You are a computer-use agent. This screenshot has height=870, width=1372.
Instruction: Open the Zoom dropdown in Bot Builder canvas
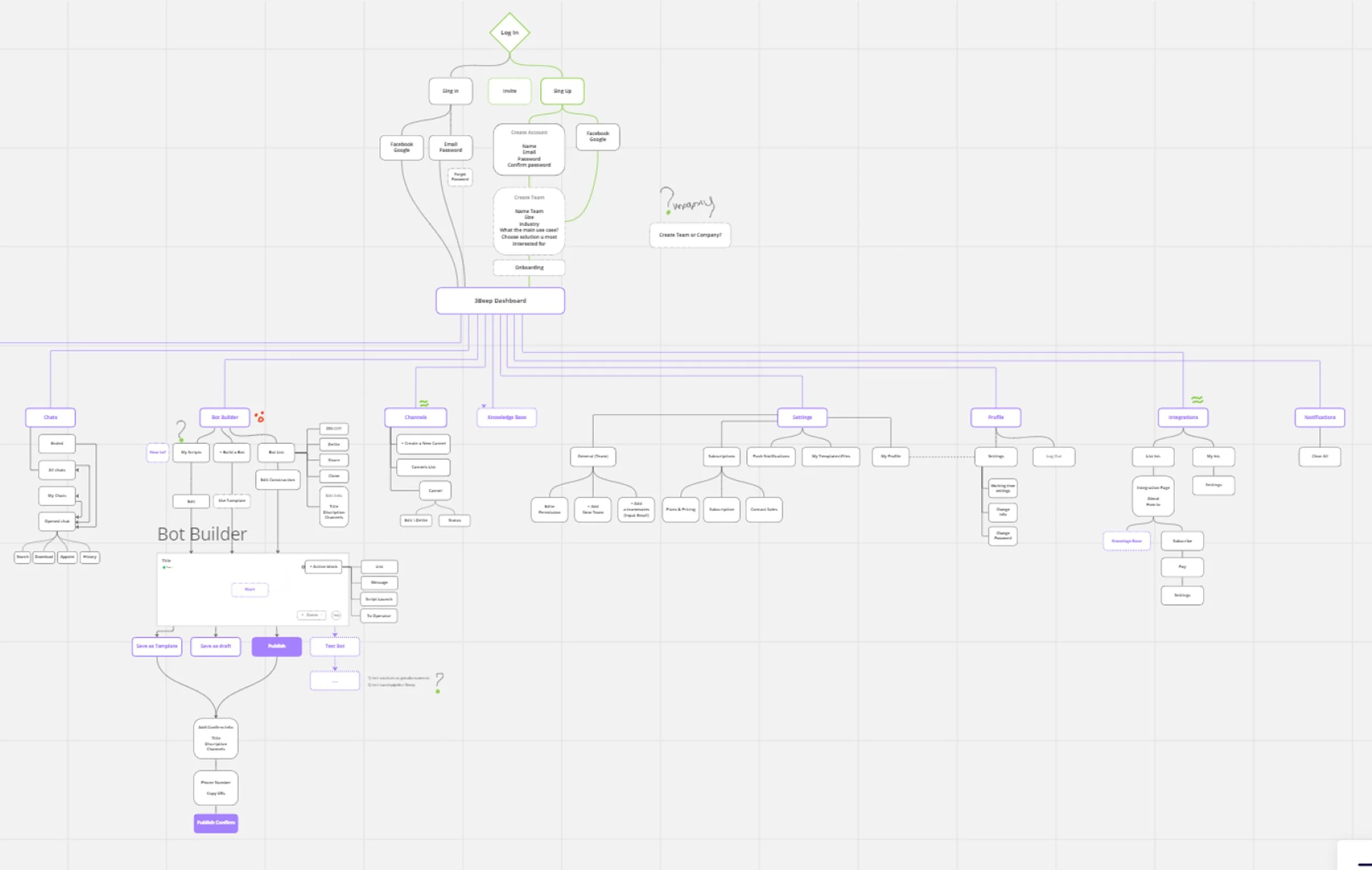tap(312, 615)
